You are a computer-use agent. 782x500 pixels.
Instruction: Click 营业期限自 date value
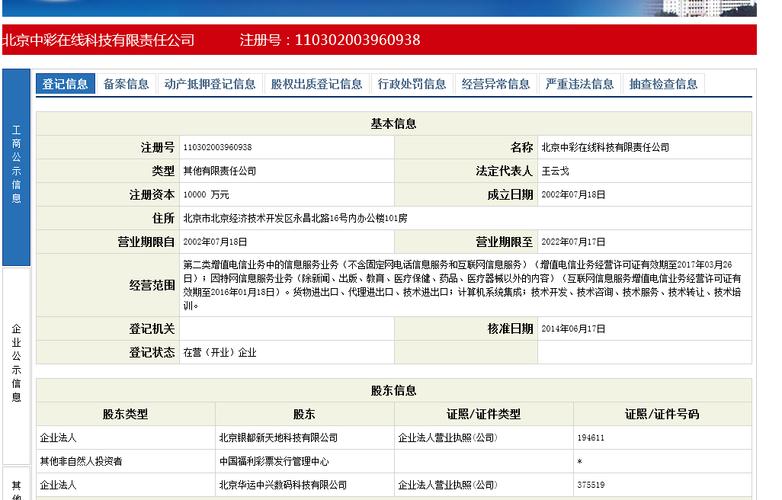(x=215, y=242)
